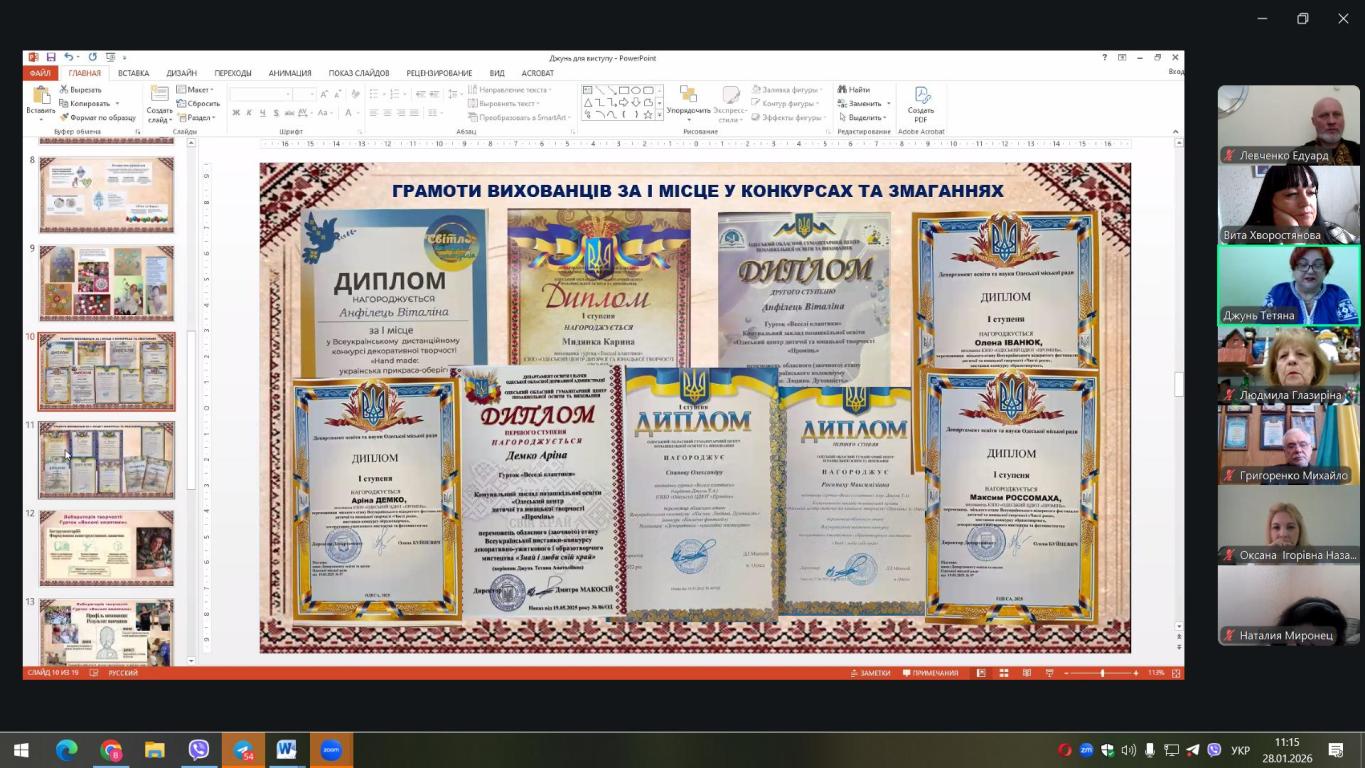Toggle the ПРИМЕЧАНИЯ comments pane

point(929,673)
